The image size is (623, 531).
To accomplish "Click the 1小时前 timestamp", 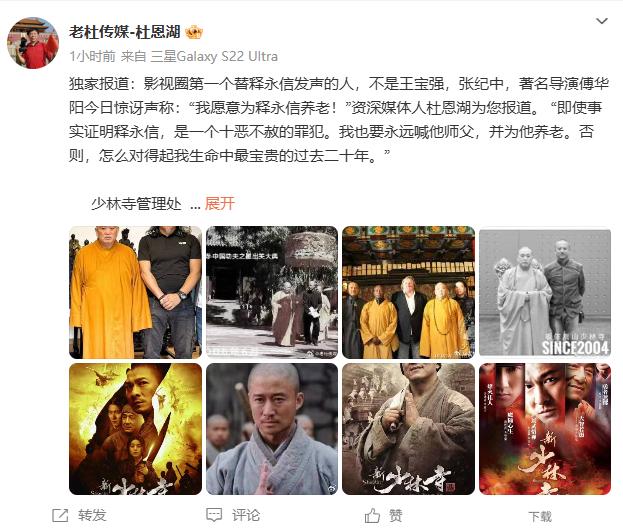I will tap(92, 56).
